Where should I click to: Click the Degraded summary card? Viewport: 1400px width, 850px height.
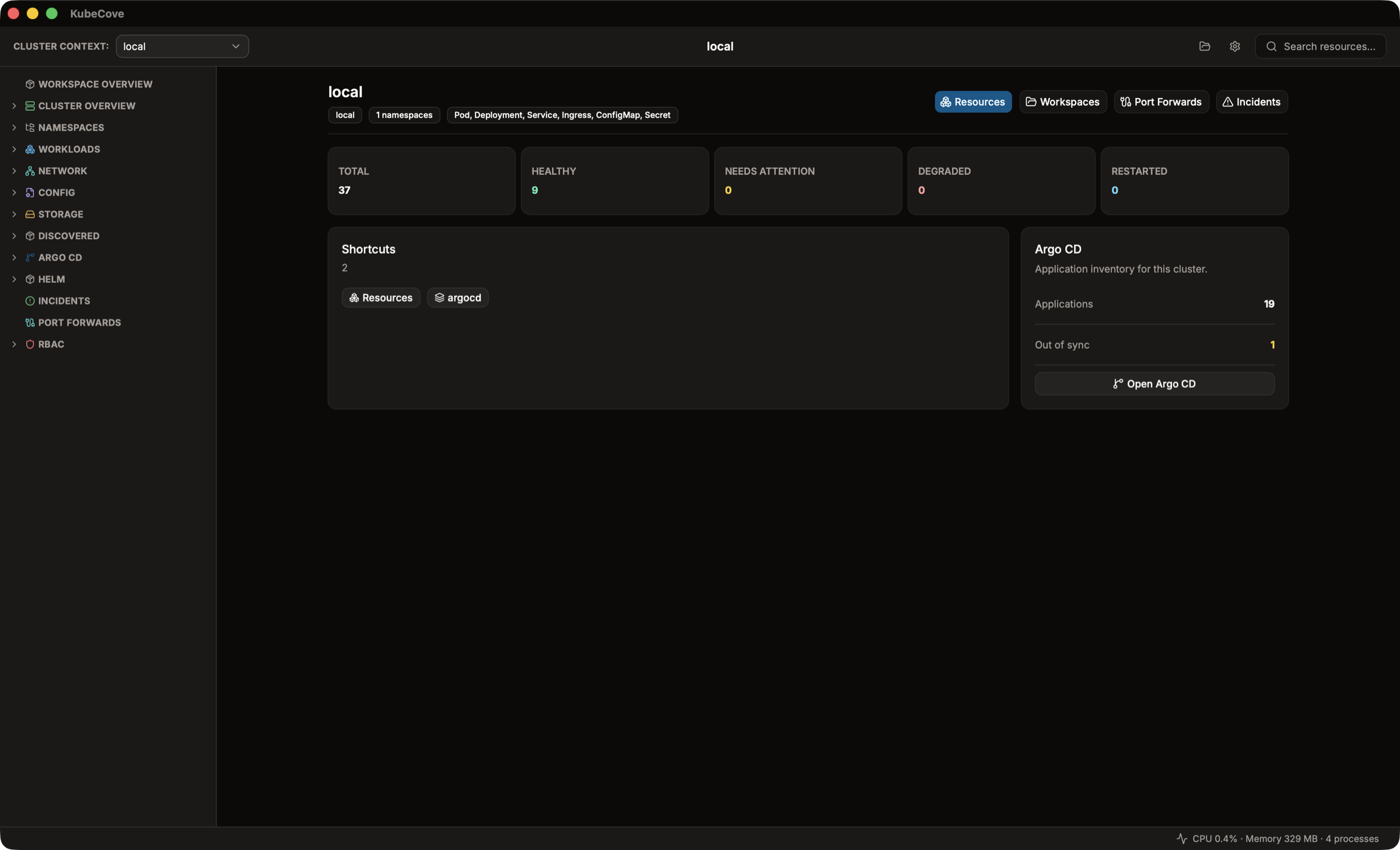tap(1001, 181)
